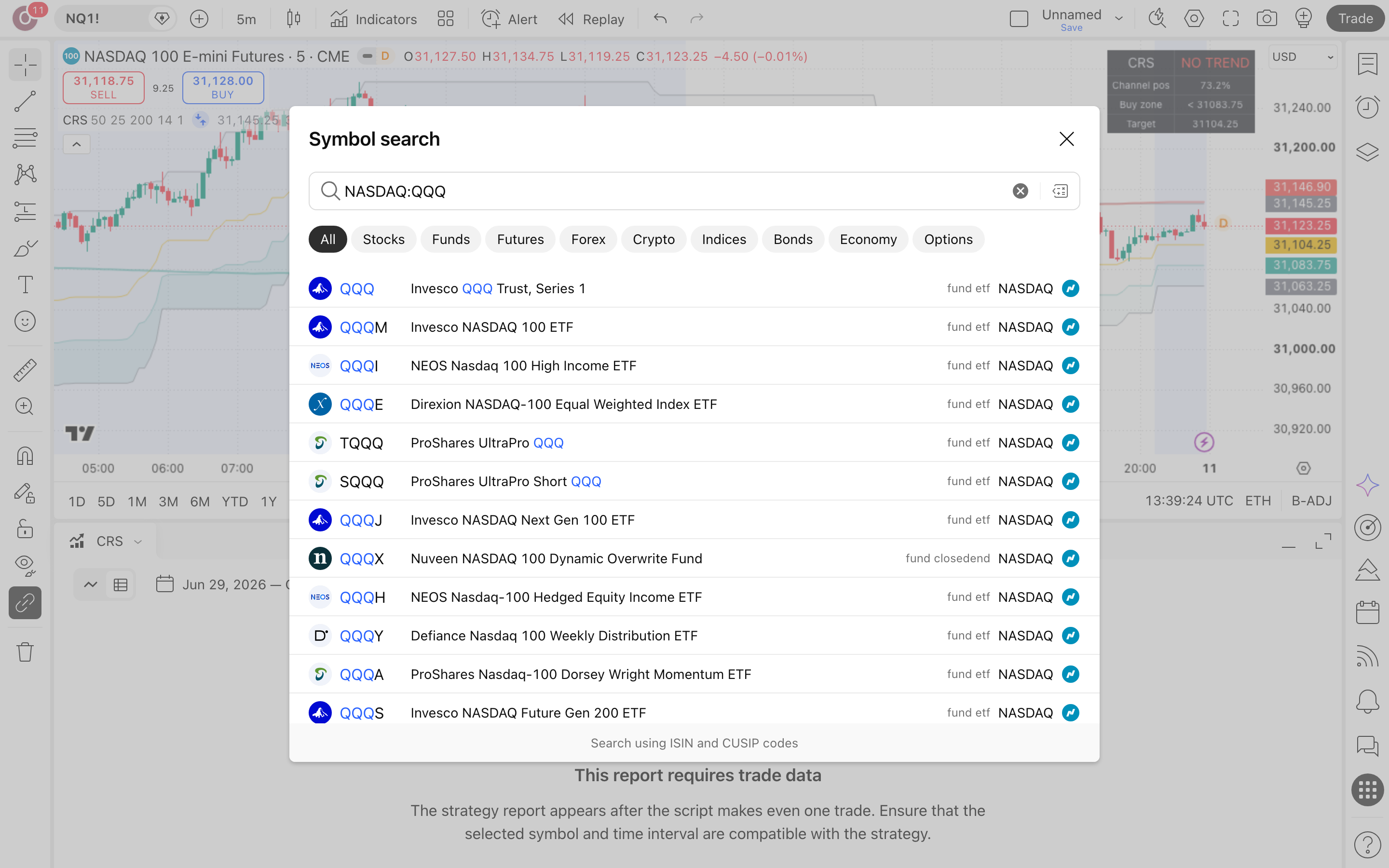Viewport: 1389px width, 868px height.
Task: Filter results by Options
Action: tap(948, 239)
